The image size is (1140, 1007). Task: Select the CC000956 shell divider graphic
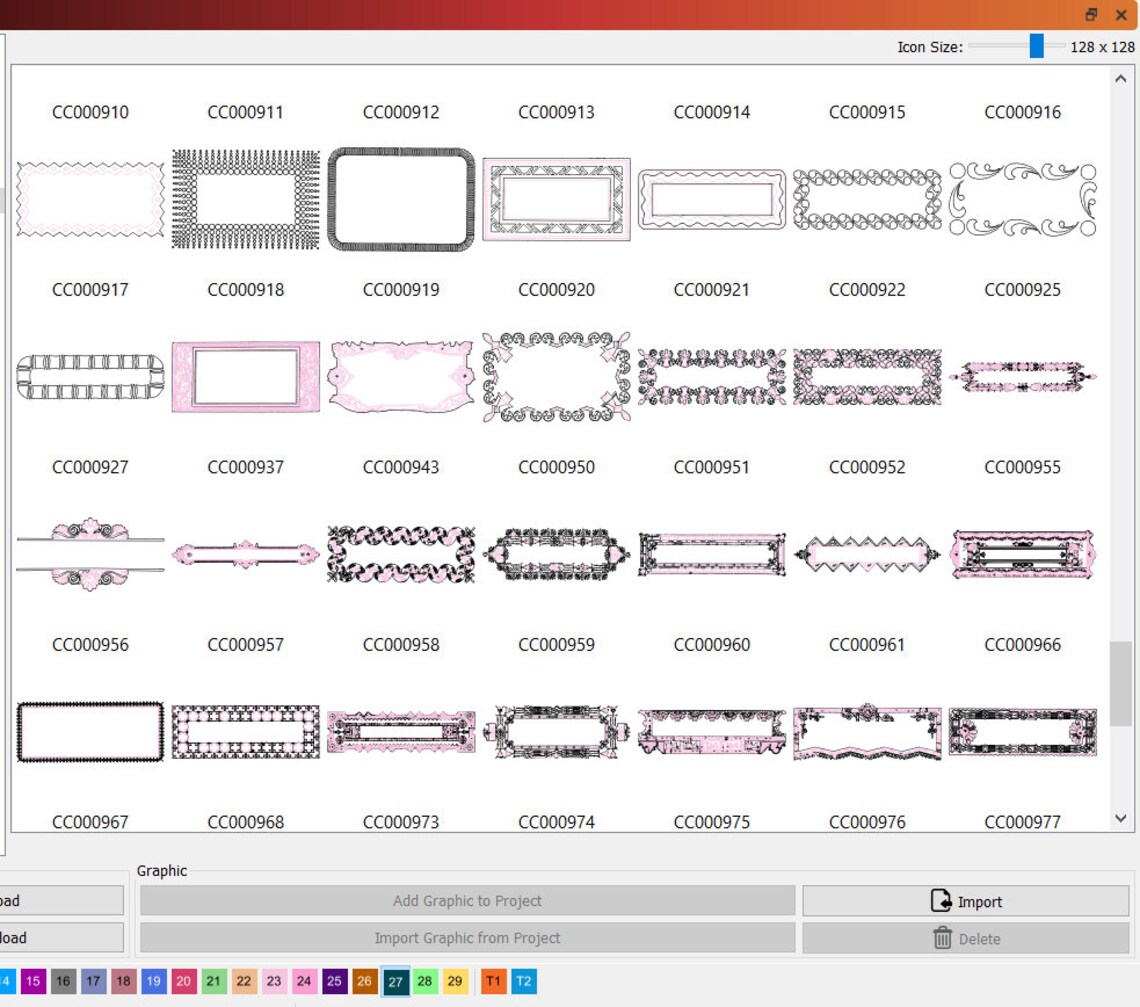tap(90, 554)
